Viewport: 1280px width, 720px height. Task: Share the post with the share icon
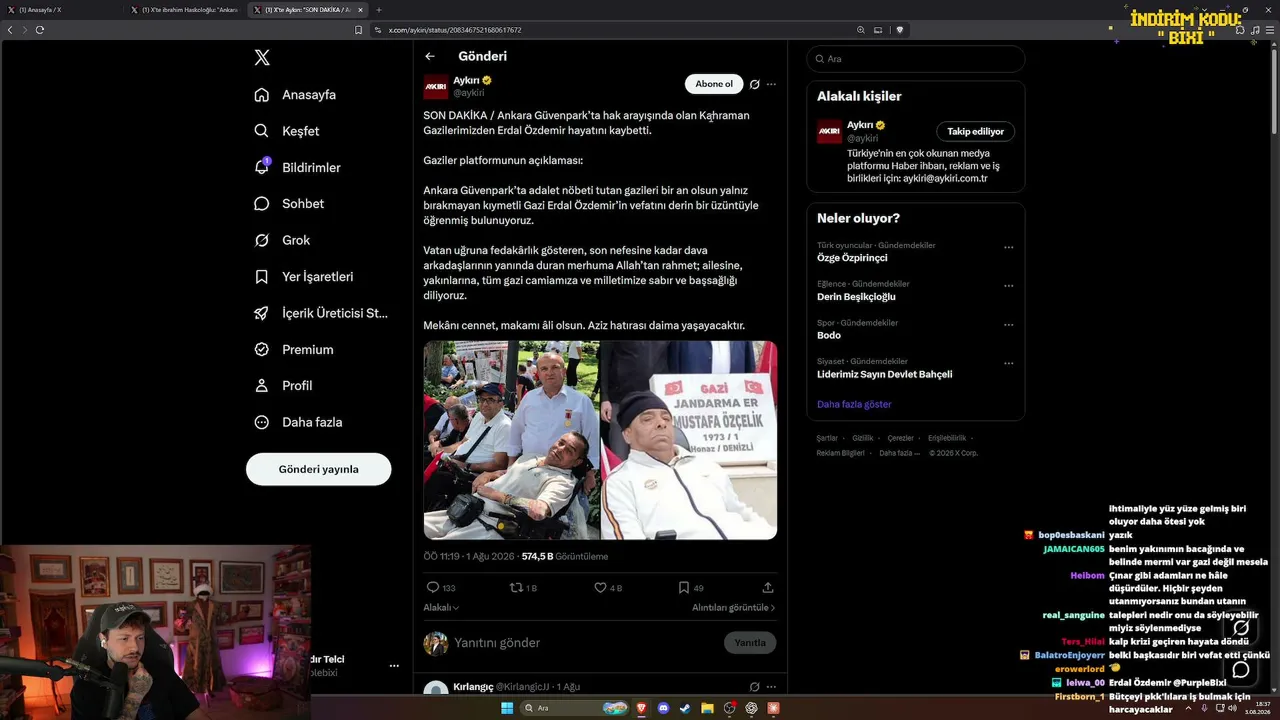click(768, 588)
